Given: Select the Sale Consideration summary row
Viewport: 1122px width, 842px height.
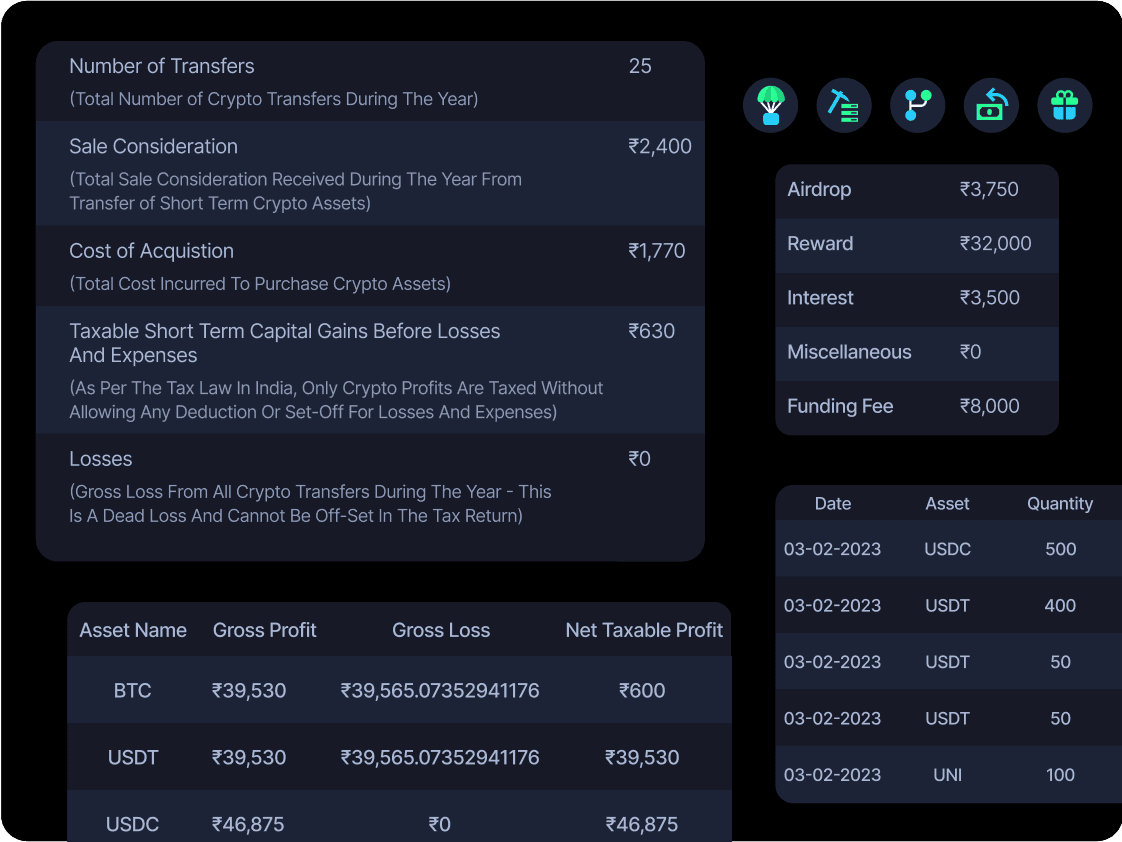Looking at the screenshot, I should coord(370,173).
